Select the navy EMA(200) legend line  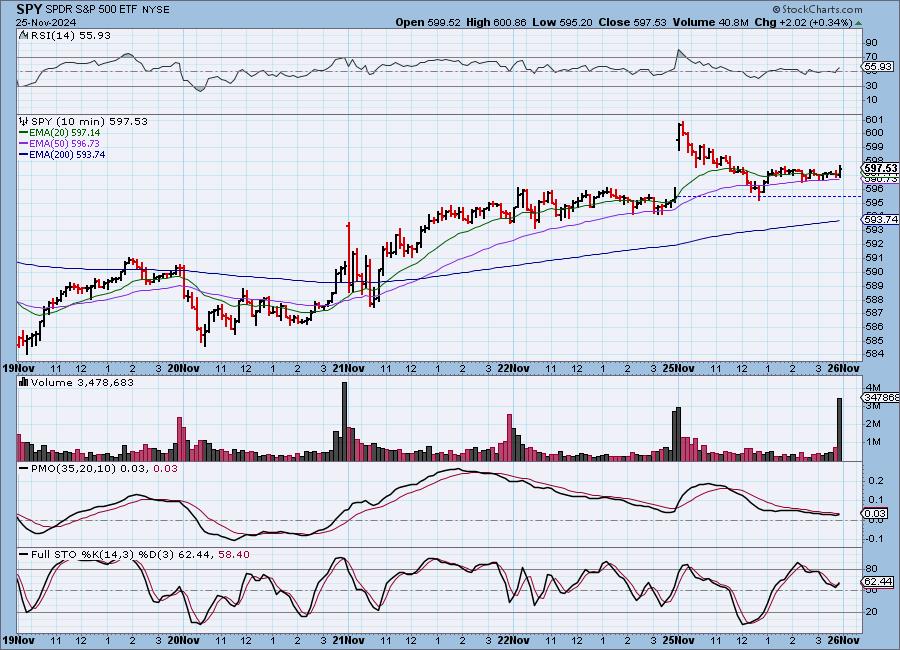24,154
